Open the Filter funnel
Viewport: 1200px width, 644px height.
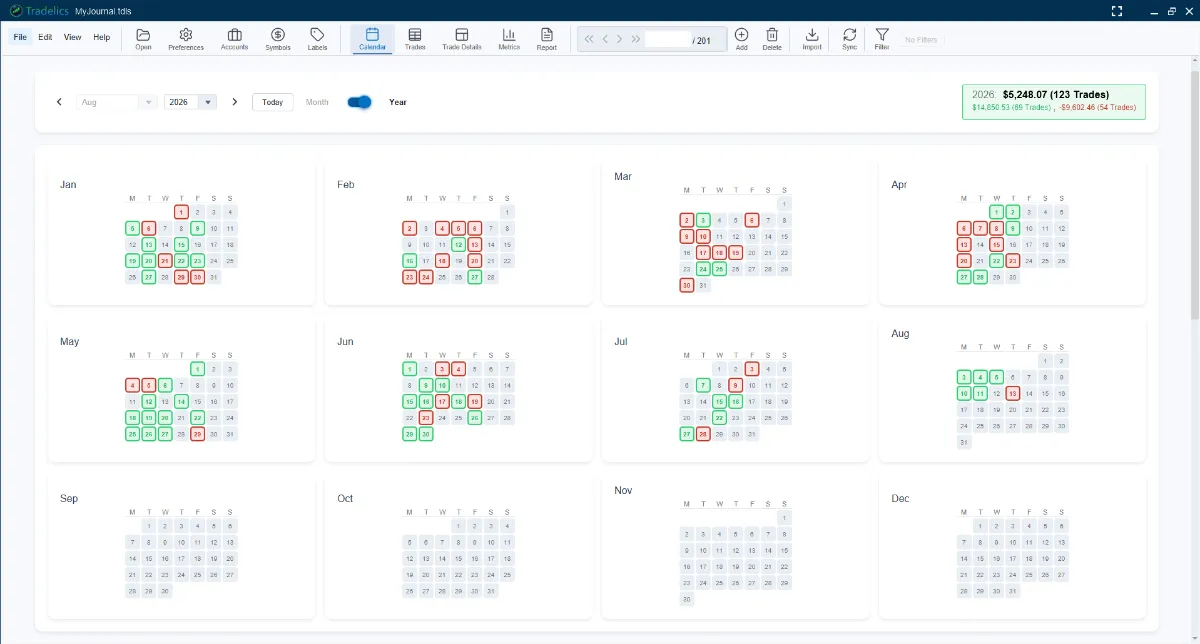[882, 39]
